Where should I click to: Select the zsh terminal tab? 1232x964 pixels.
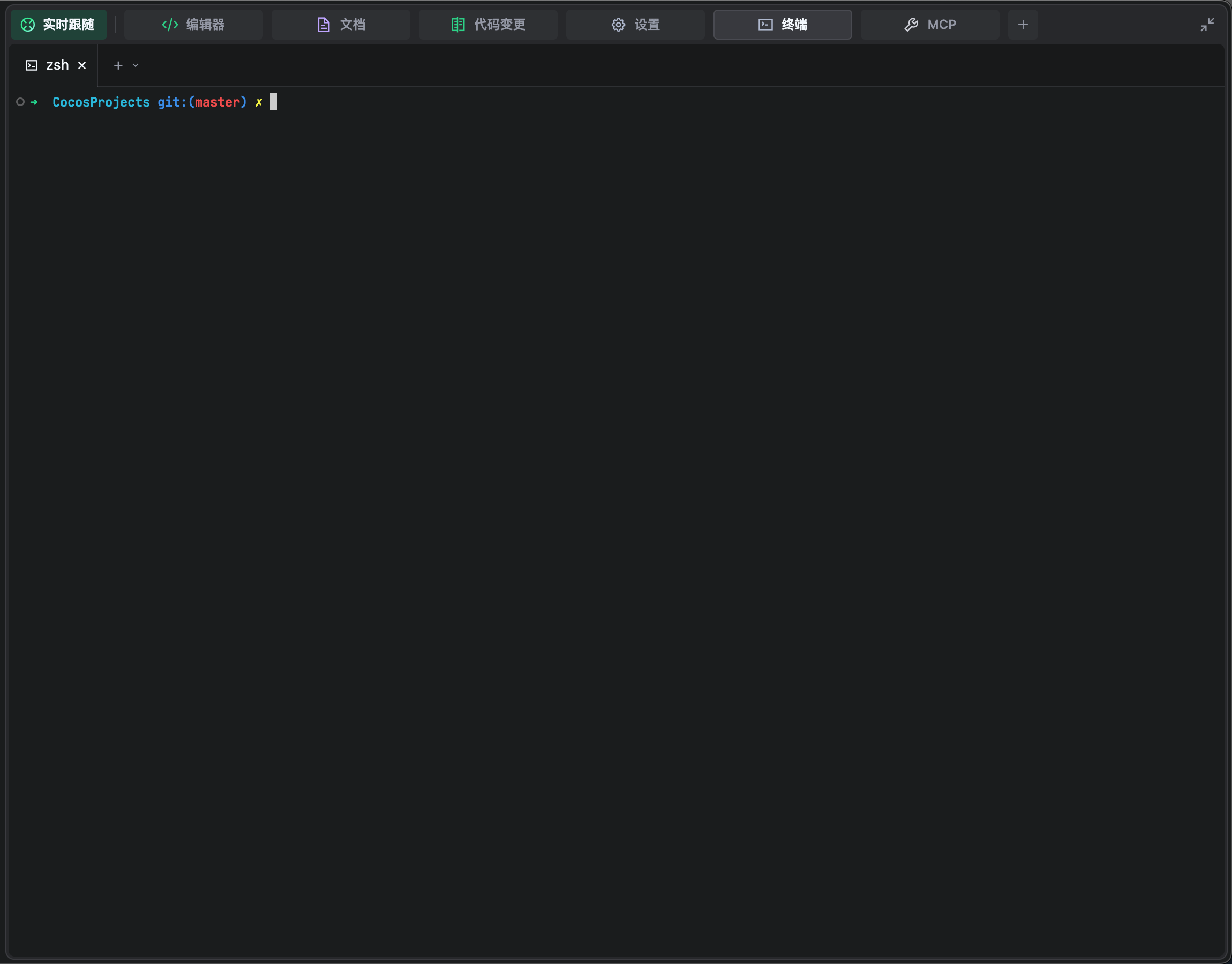tap(57, 65)
